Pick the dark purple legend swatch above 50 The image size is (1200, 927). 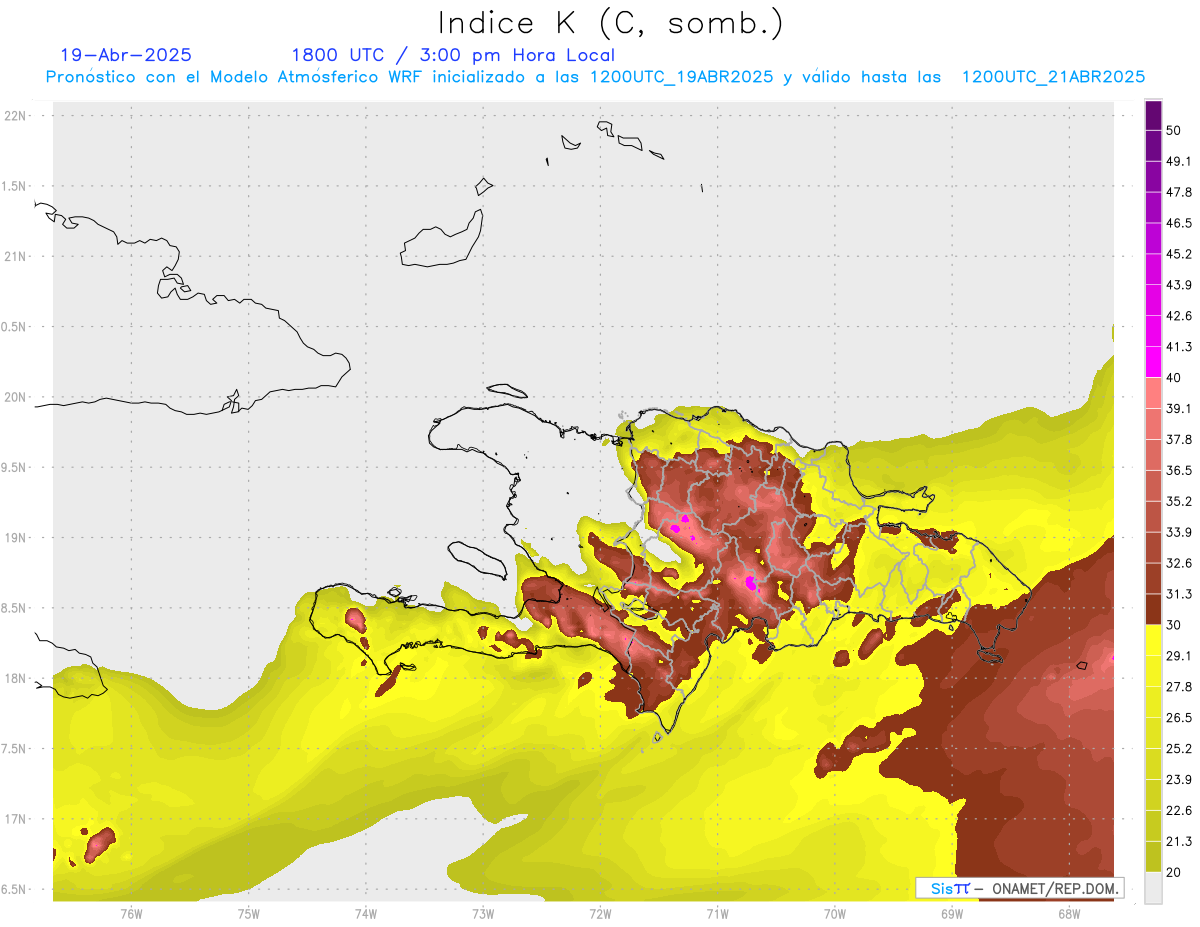[1154, 115]
